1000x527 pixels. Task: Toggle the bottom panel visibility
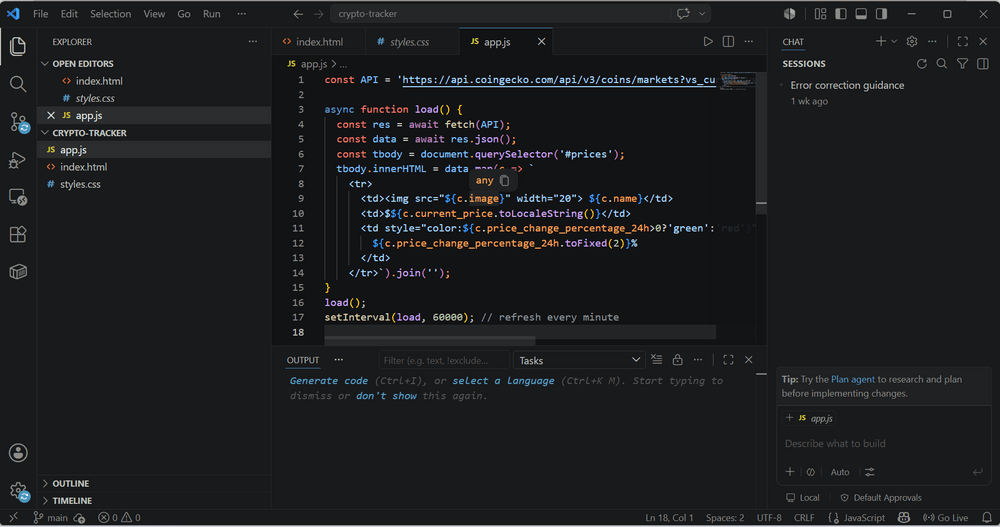pos(861,14)
